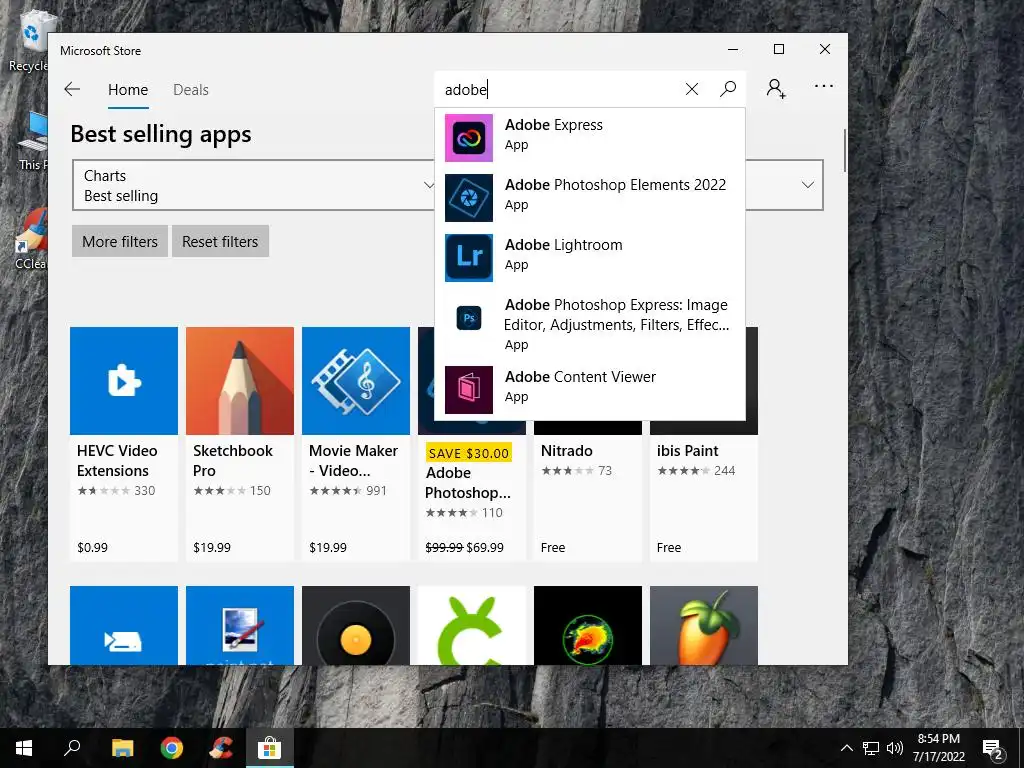Switch to the Home tab
The height and width of the screenshot is (768, 1024).
(128, 89)
